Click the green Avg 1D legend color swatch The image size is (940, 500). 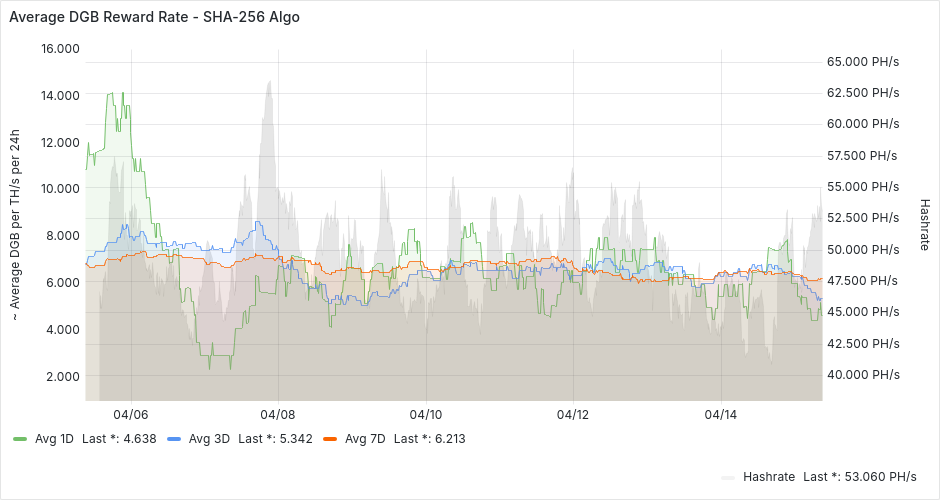(20, 439)
